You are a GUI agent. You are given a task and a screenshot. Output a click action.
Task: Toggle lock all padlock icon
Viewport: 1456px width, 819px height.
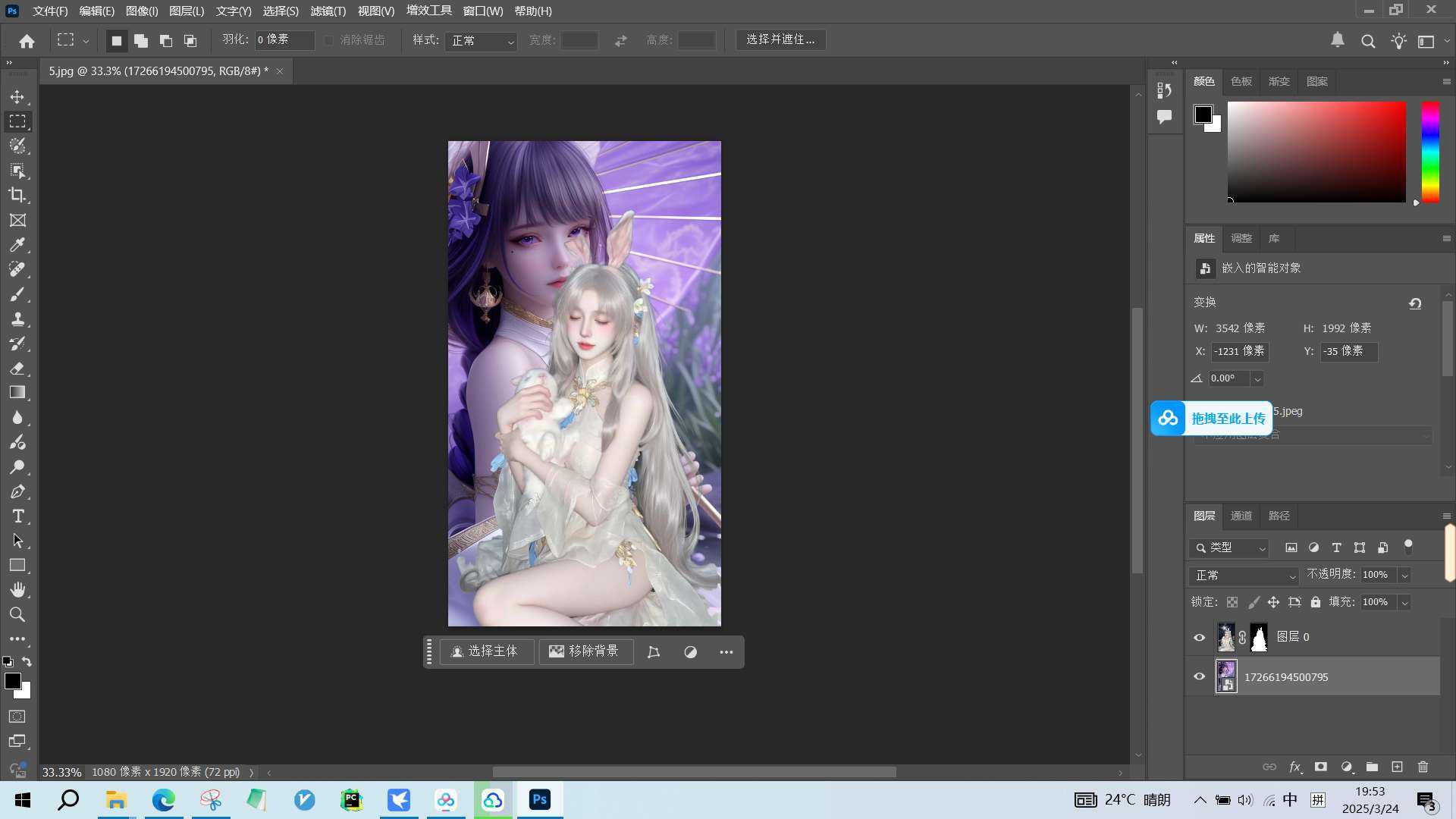1316,602
